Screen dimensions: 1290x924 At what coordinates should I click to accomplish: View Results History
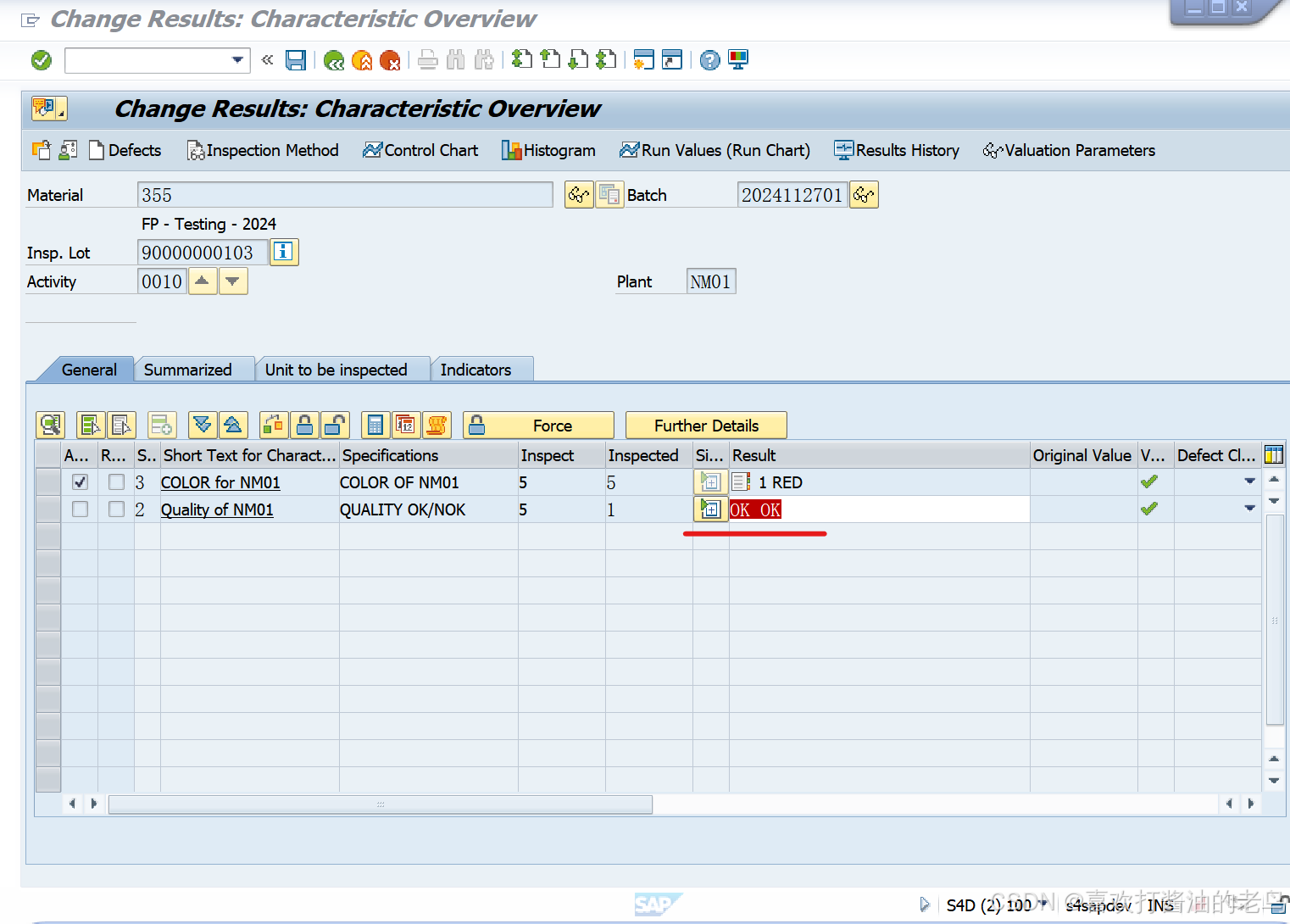pyautogui.click(x=897, y=150)
